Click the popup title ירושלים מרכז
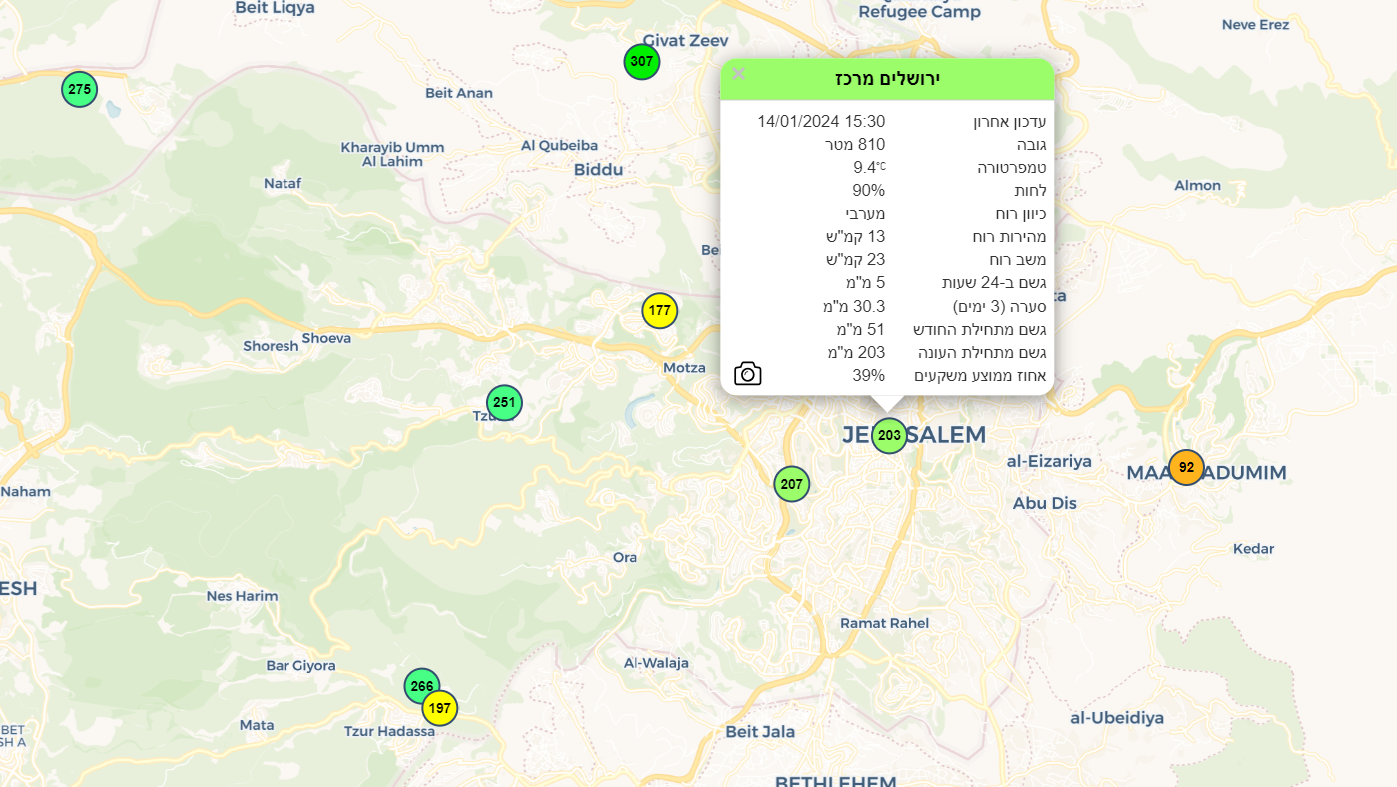Image resolution: width=1397 pixels, height=787 pixels. point(887,78)
